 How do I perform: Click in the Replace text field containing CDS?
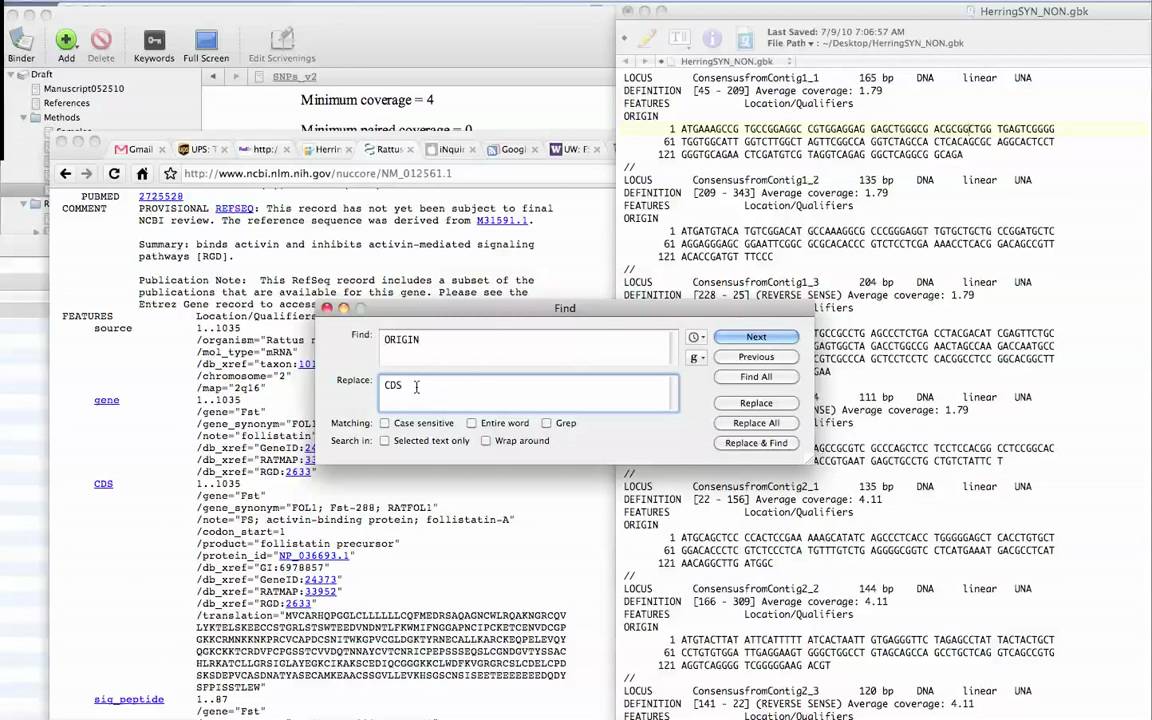tap(528, 393)
